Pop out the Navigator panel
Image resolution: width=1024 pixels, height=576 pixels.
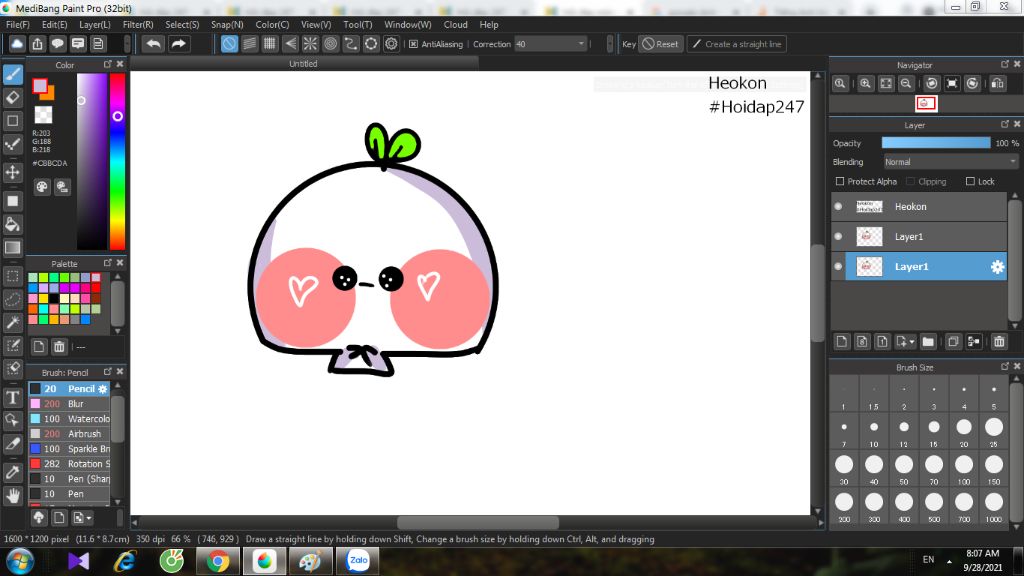(x=1004, y=64)
